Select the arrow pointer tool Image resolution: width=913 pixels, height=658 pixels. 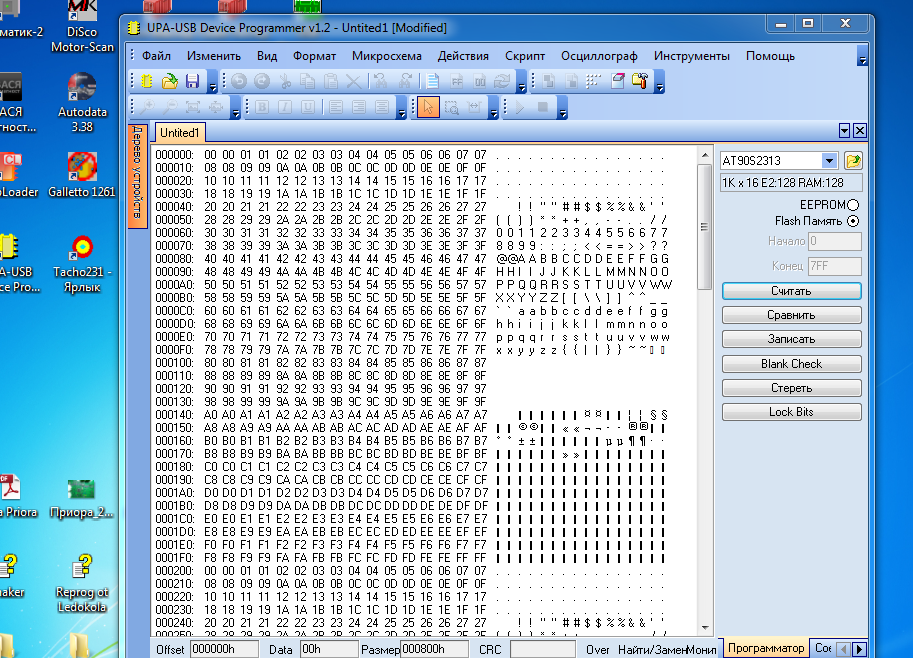point(428,108)
